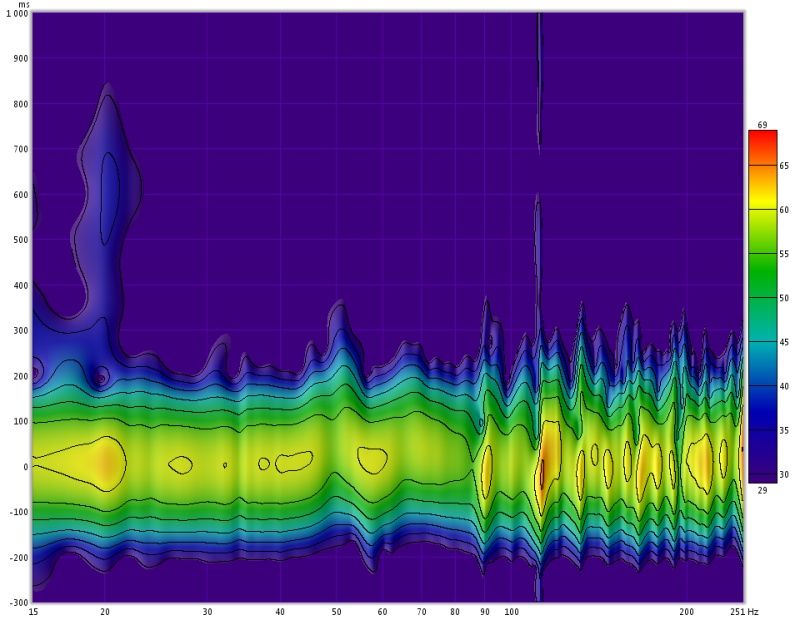Select the '400' time axis label
This screenshot has height=620, width=800.
[x=21, y=285]
